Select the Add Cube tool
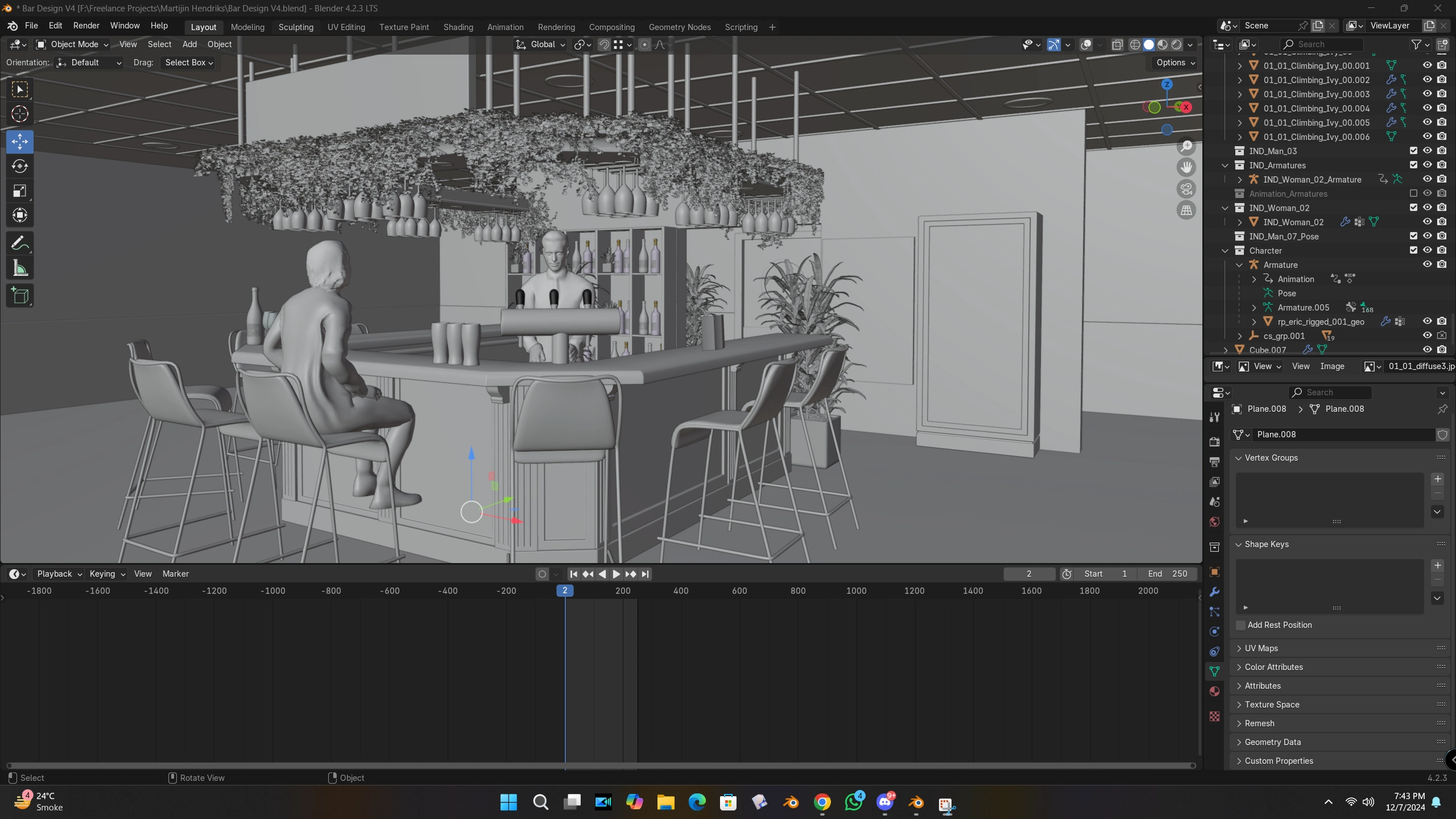 click(x=20, y=296)
